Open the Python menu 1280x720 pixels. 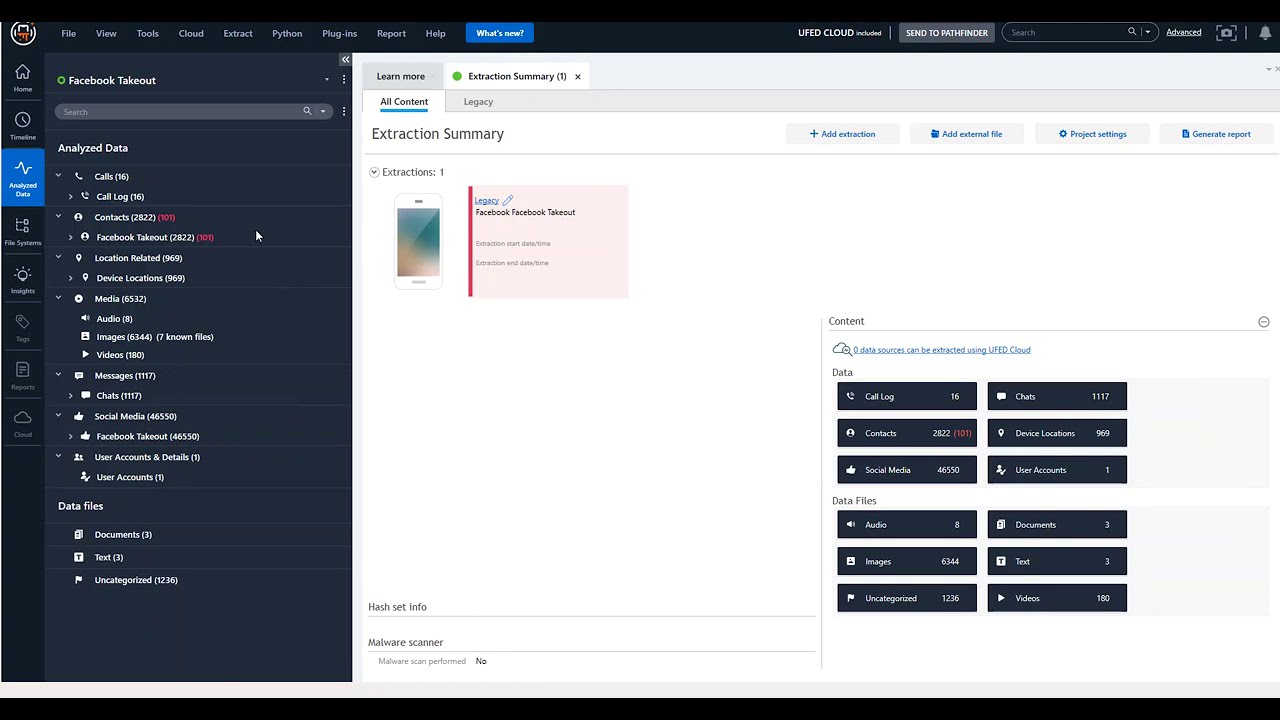287,33
